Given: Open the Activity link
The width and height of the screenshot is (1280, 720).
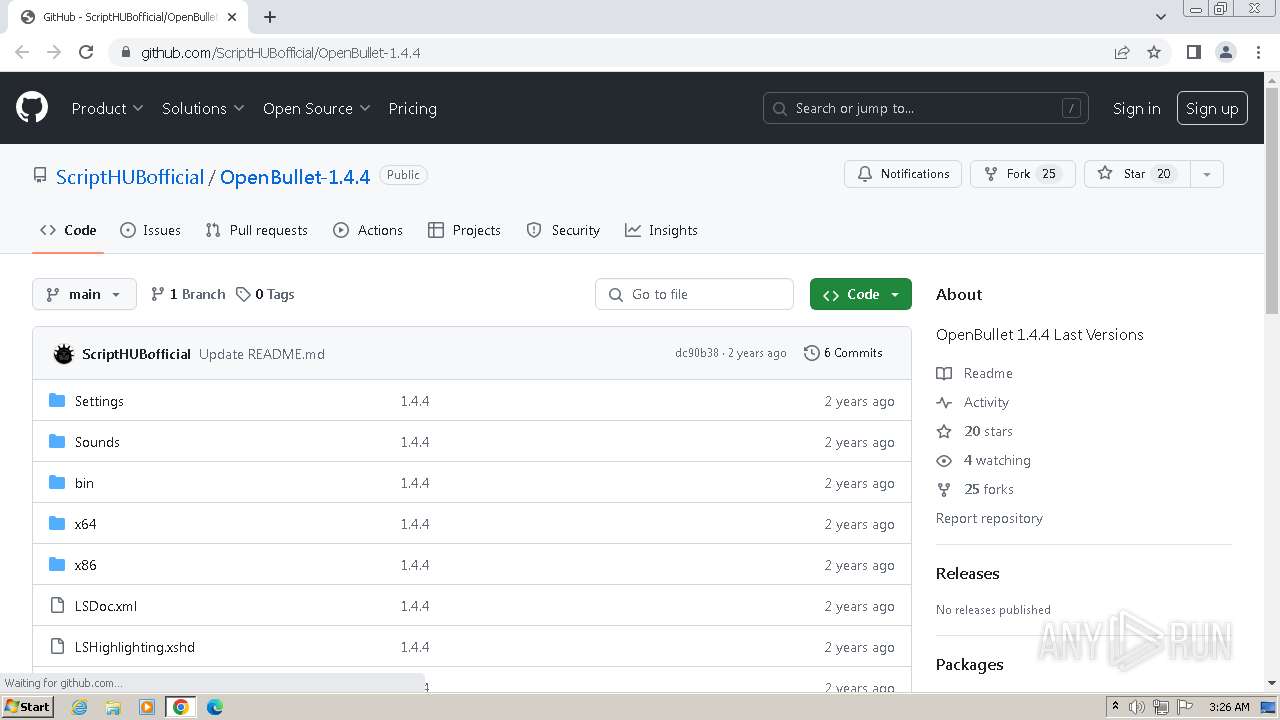Looking at the screenshot, I should [973, 402].
